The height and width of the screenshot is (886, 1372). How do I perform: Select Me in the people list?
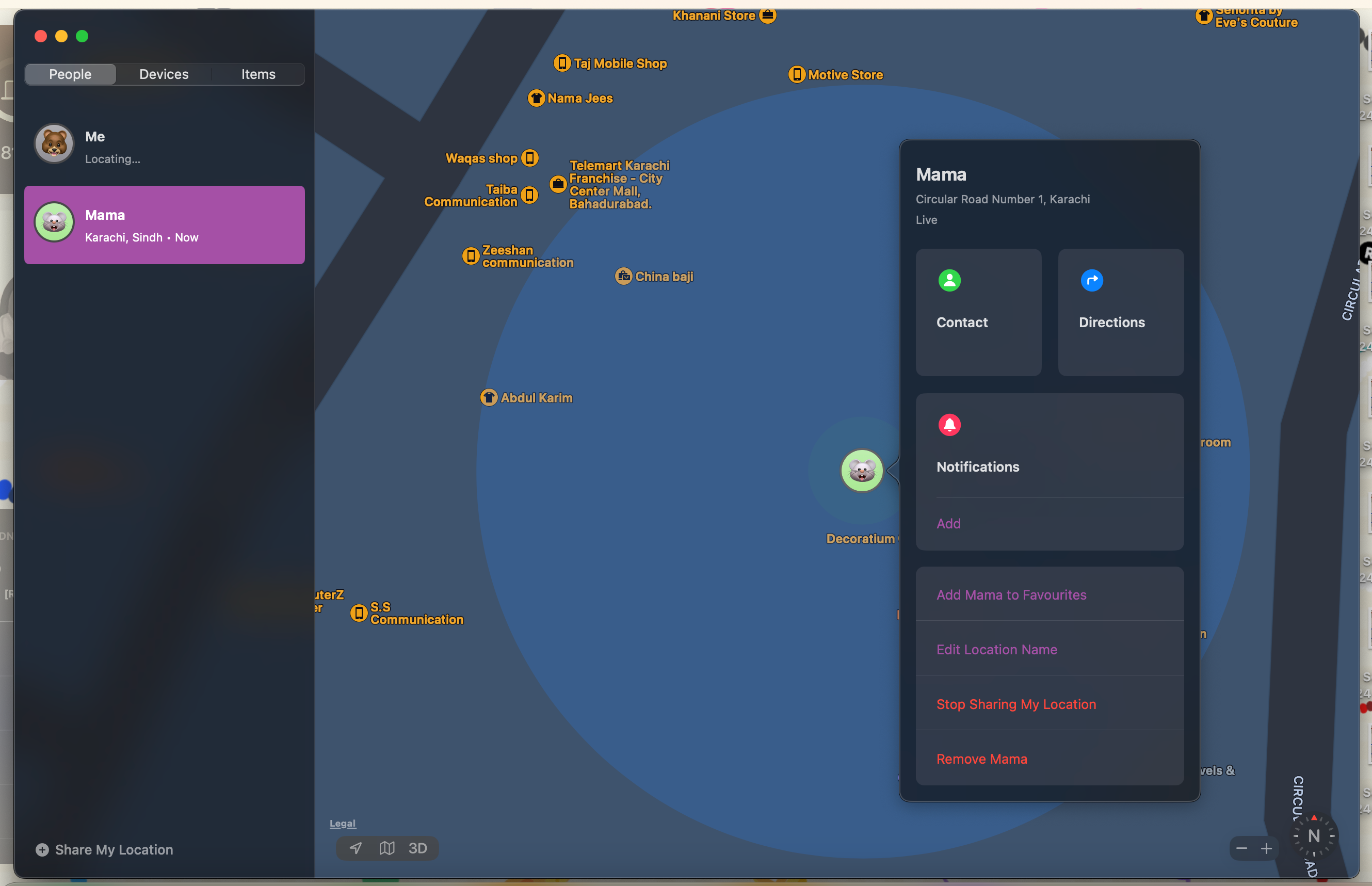pyautogui.click(x=164, y=146)
